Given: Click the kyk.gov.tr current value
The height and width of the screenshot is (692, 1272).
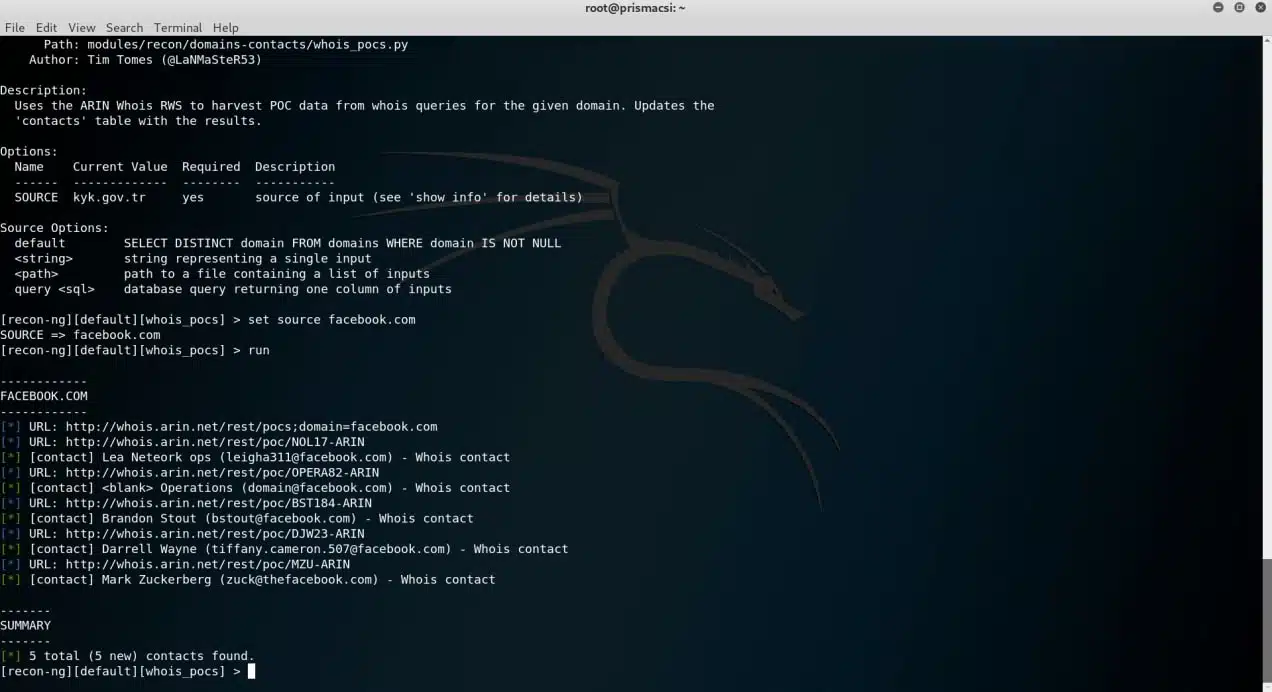Looking at the screenshot, I should click(109, 198).
